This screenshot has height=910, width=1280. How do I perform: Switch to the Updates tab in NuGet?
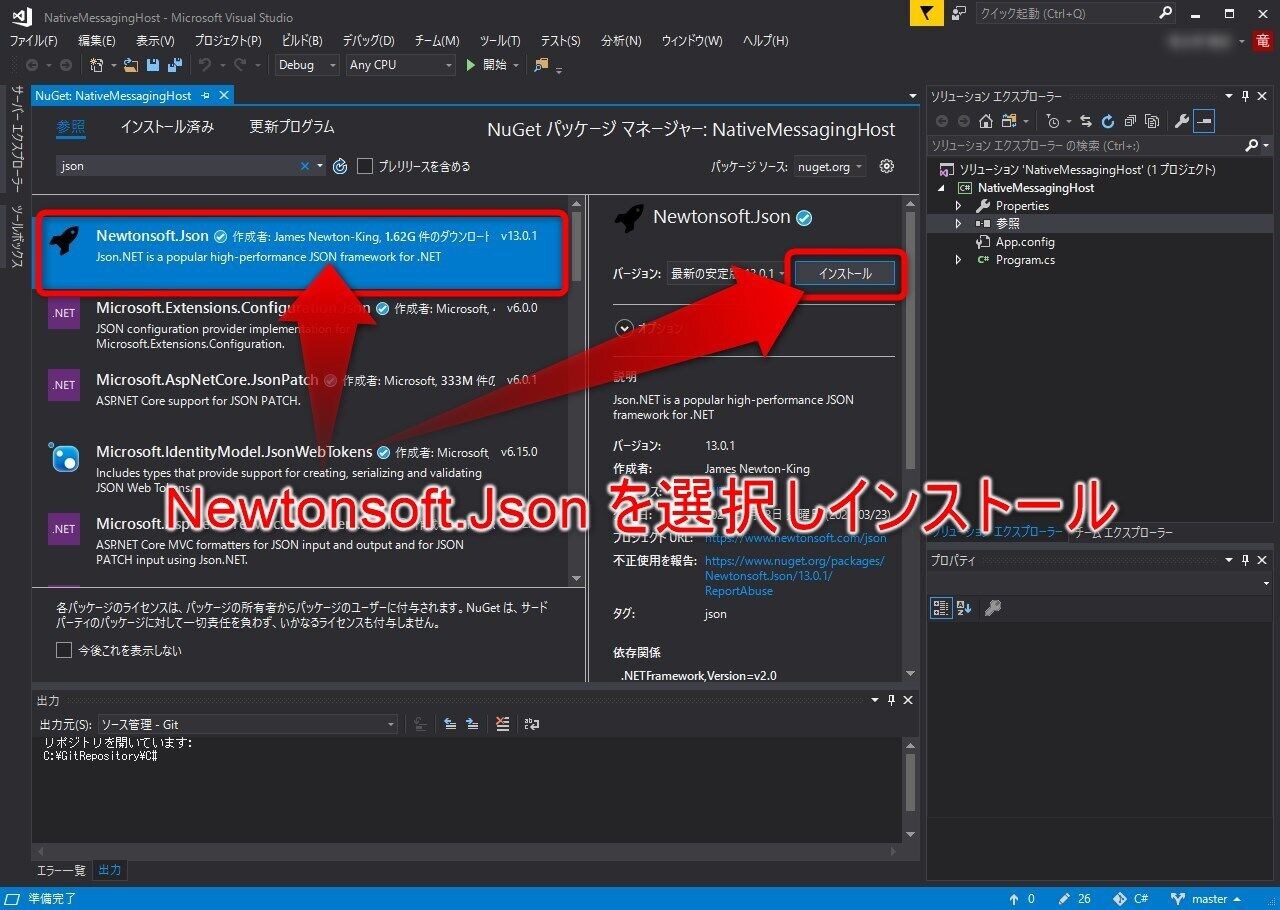tap(292, 127)
